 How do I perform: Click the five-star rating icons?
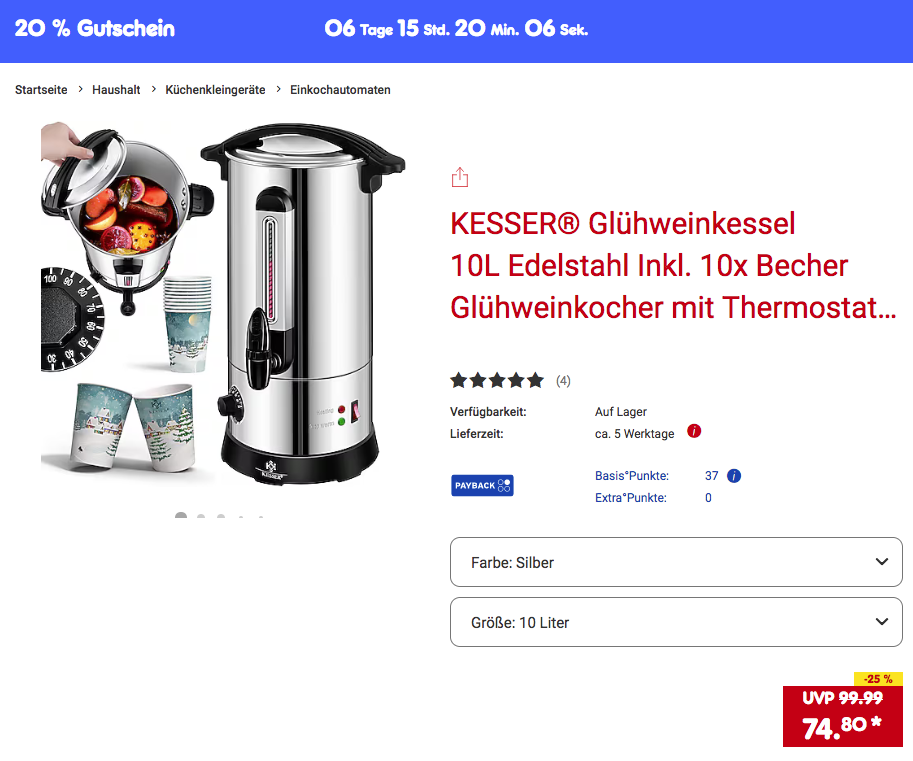[497, 381]
